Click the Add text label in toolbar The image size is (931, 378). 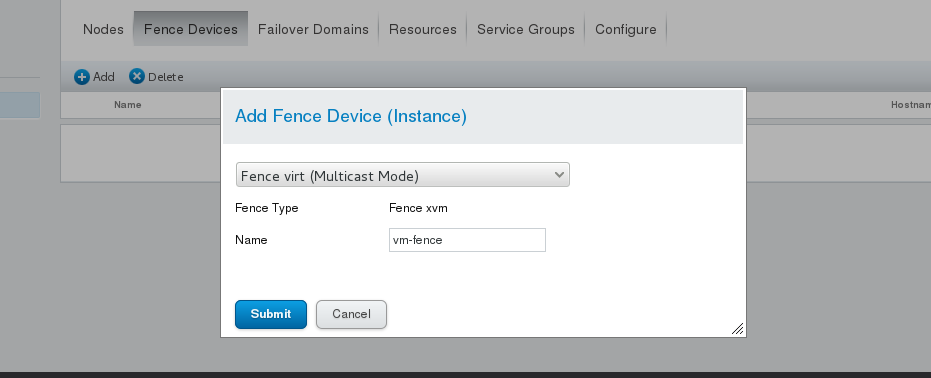click(104, 77)
